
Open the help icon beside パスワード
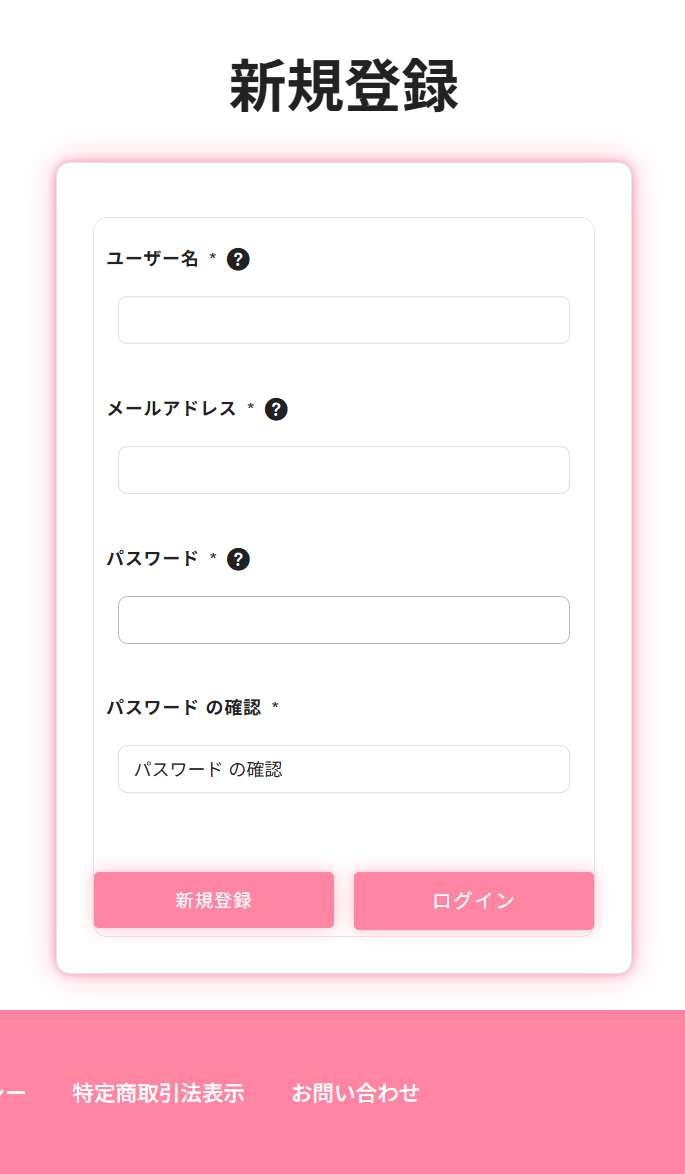(x=239, y=559)
